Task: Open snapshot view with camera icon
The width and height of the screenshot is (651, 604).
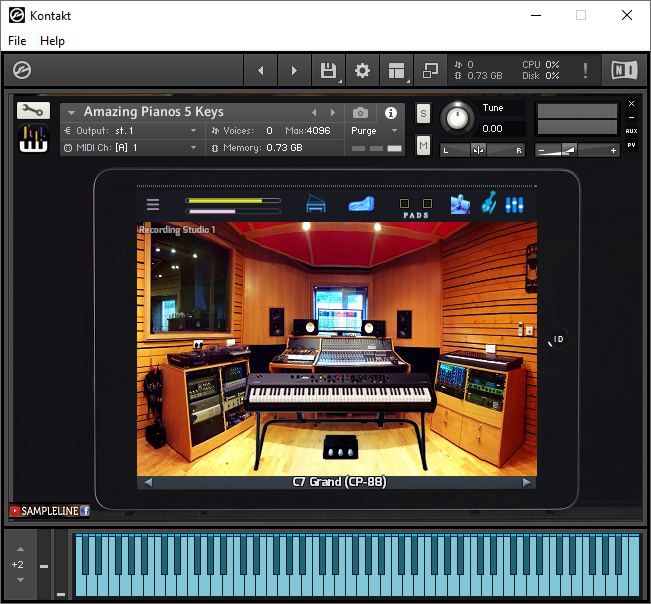Action: coord(360,112)
